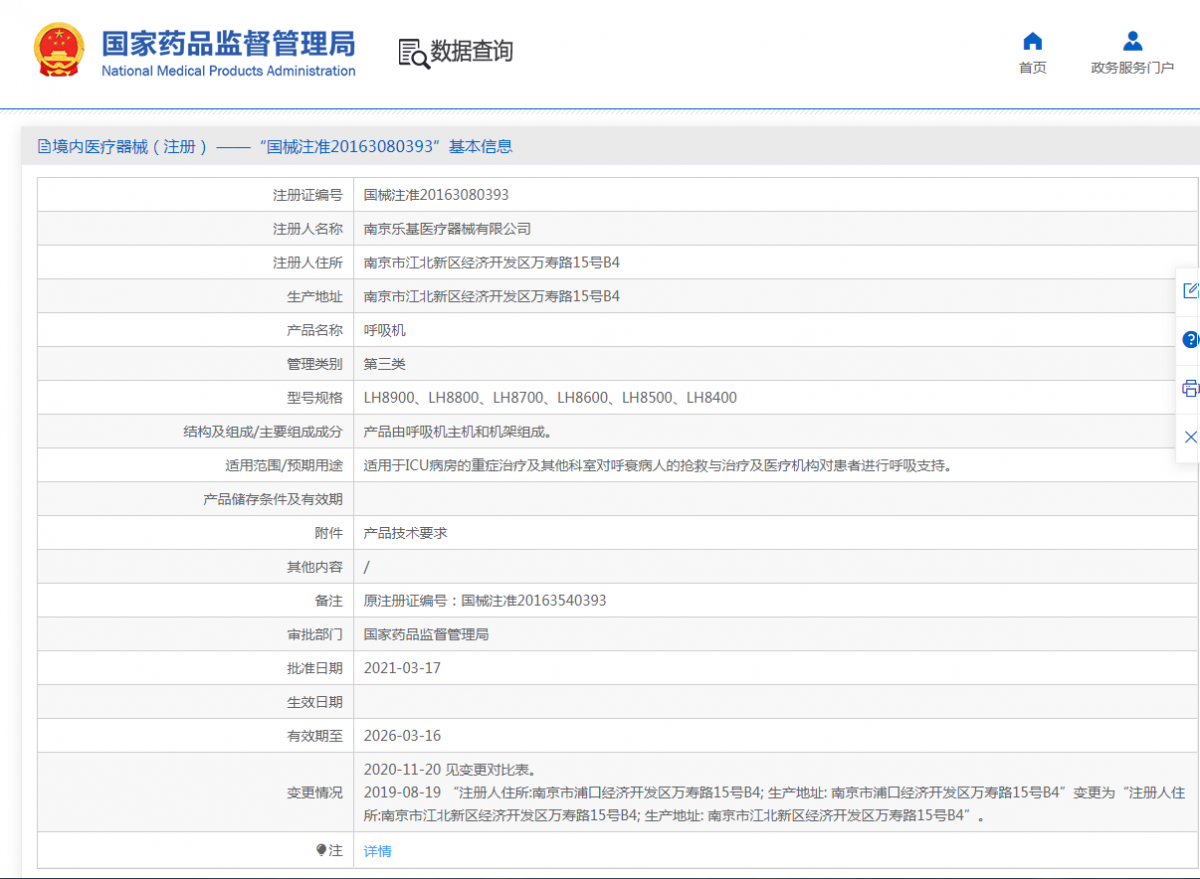1200x879 pixels.
Task: Click 产品由呼吸机主机和机架组成 text
Action: click(x=458, y=432)
